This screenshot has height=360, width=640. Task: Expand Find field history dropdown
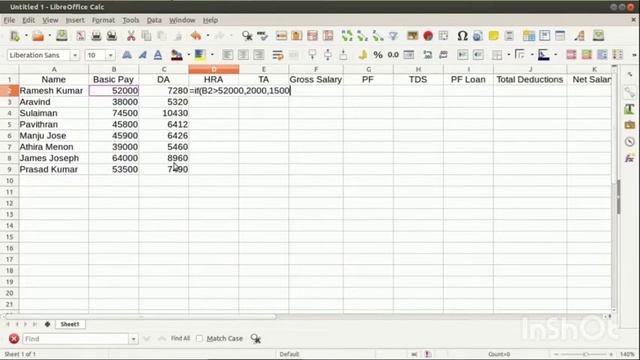click(133, 339)
